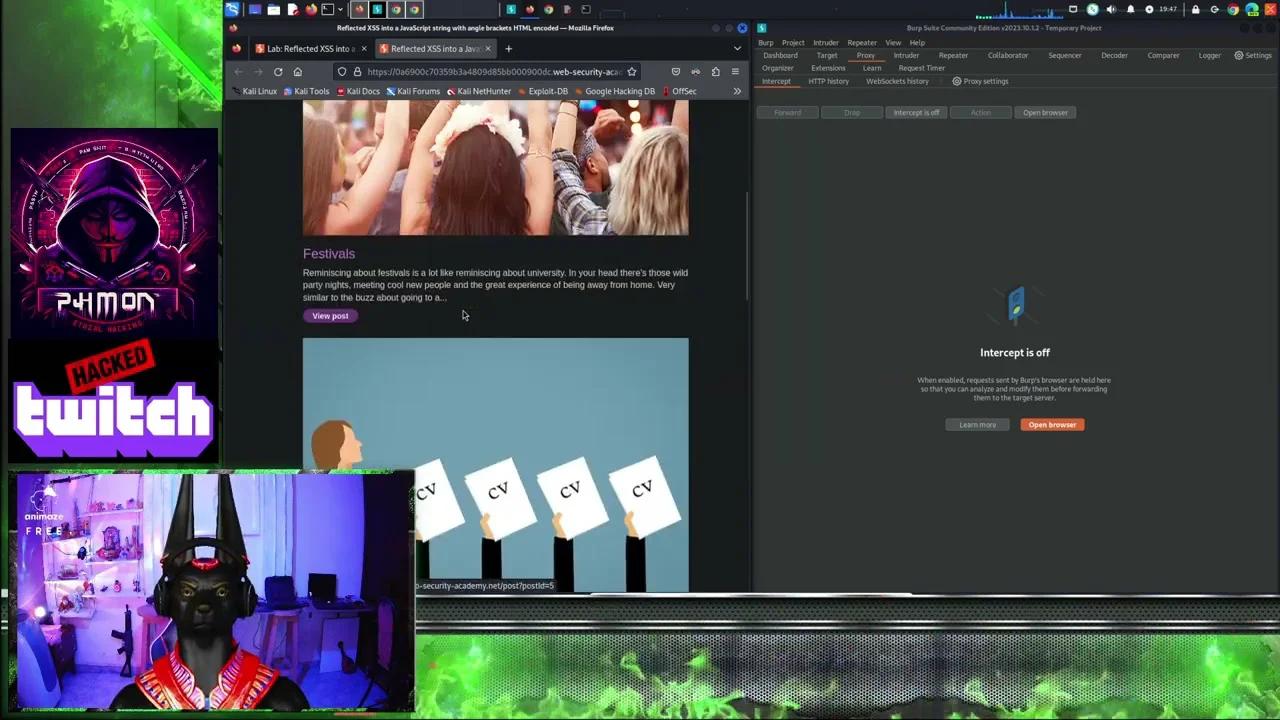Click volume icon in system tray
1280x720 pixels.
pyautogui.click(x=1111, y=10)
